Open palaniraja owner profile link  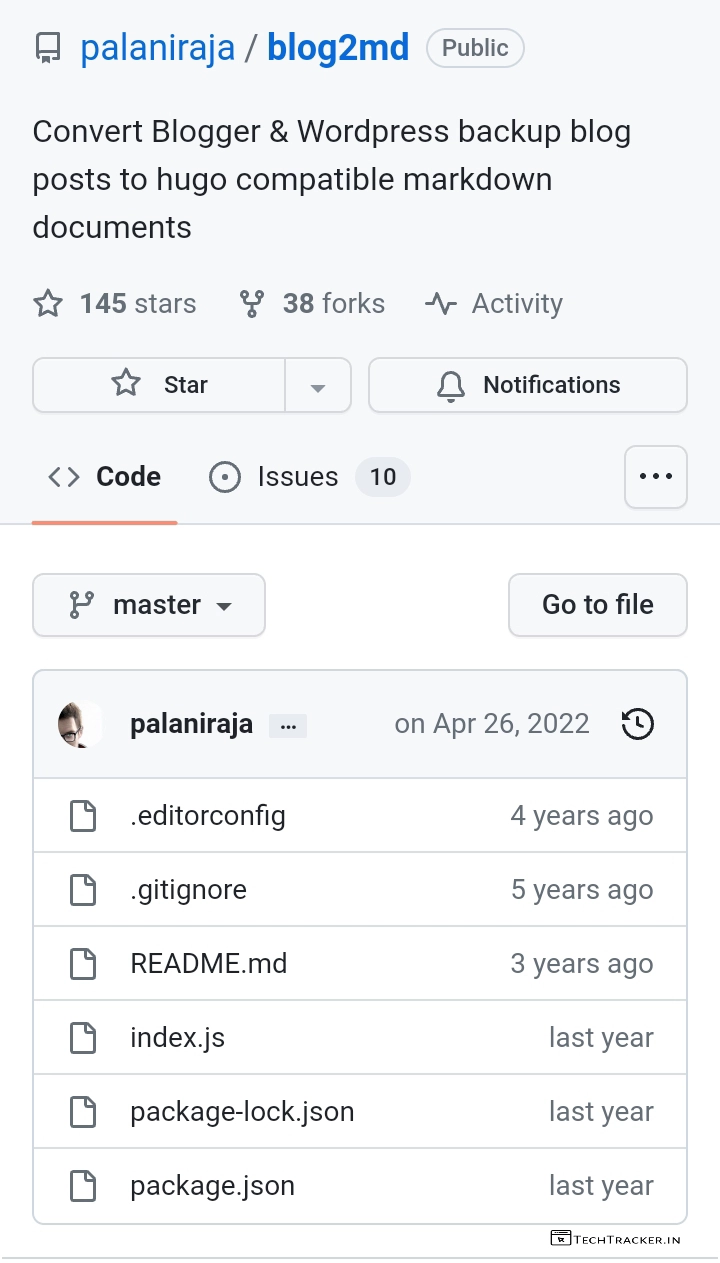(157, 48)
